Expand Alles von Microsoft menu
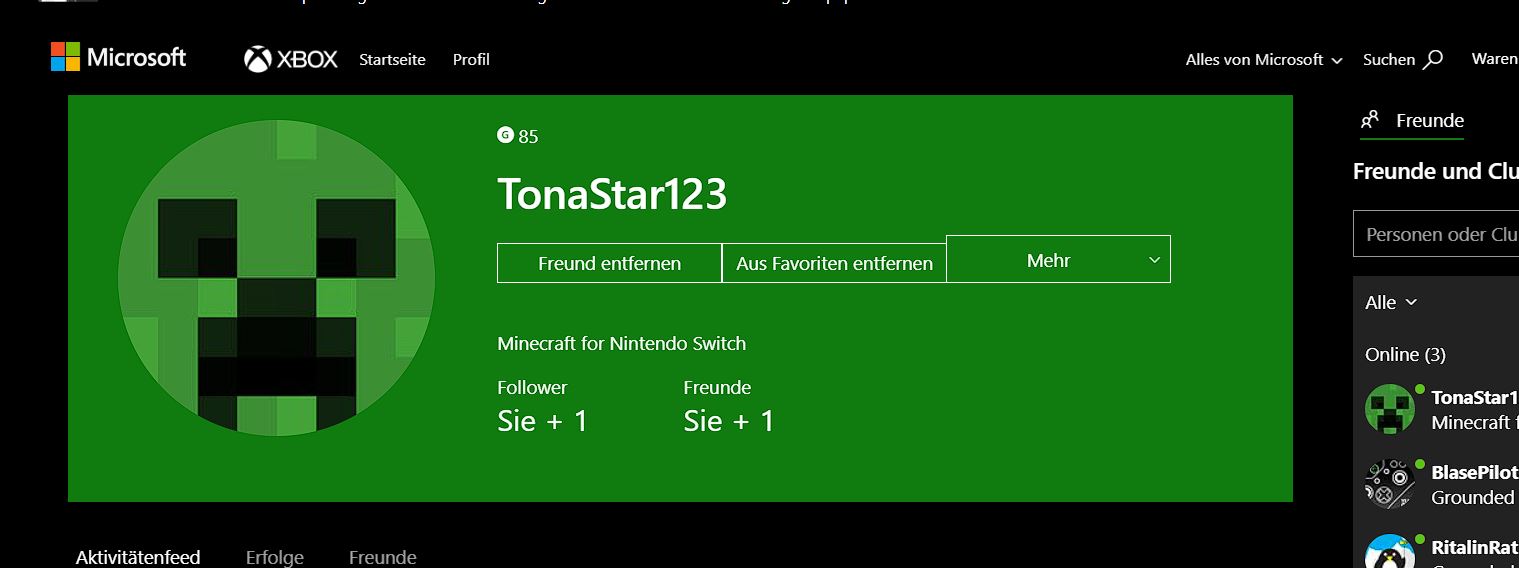The width and height of the screenshot is (1519, 568). point(1263,60)
